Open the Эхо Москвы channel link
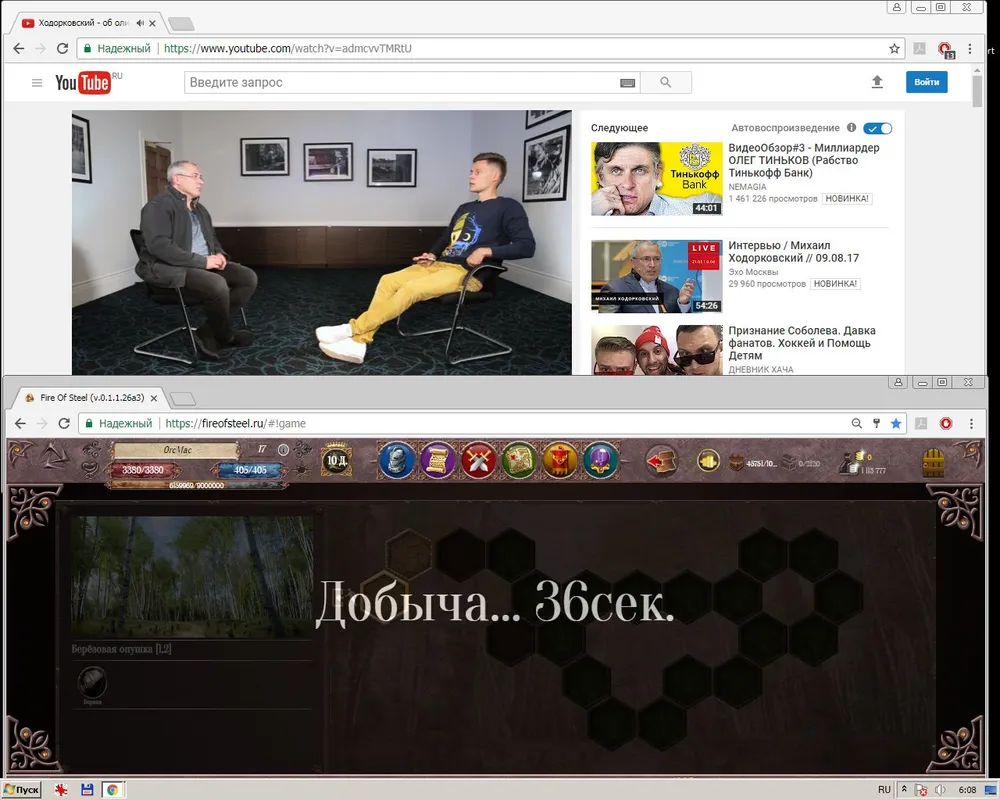This screenshot has width=1000, height=800. point(753,272)
